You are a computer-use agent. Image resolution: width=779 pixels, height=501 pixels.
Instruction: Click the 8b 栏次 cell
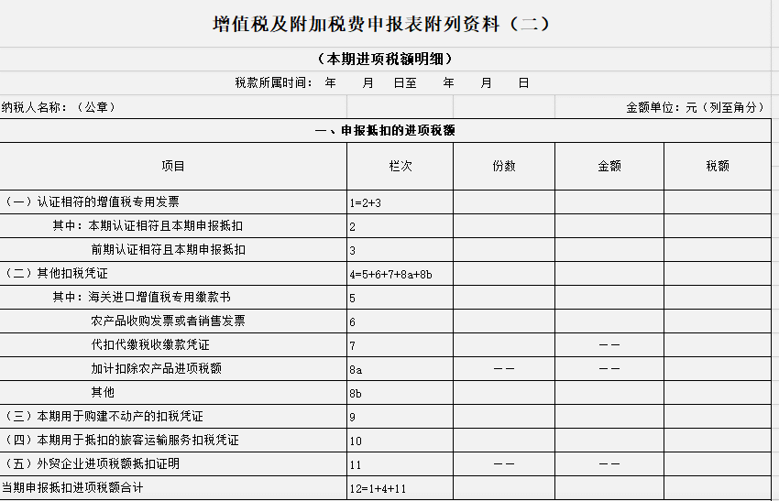point(400,393)
